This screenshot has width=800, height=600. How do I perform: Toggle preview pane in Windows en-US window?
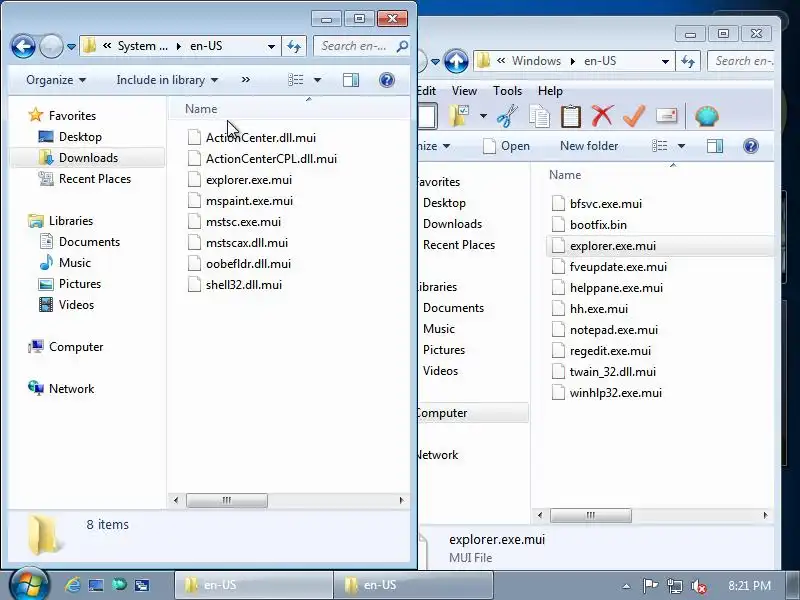tap(715, 146)
